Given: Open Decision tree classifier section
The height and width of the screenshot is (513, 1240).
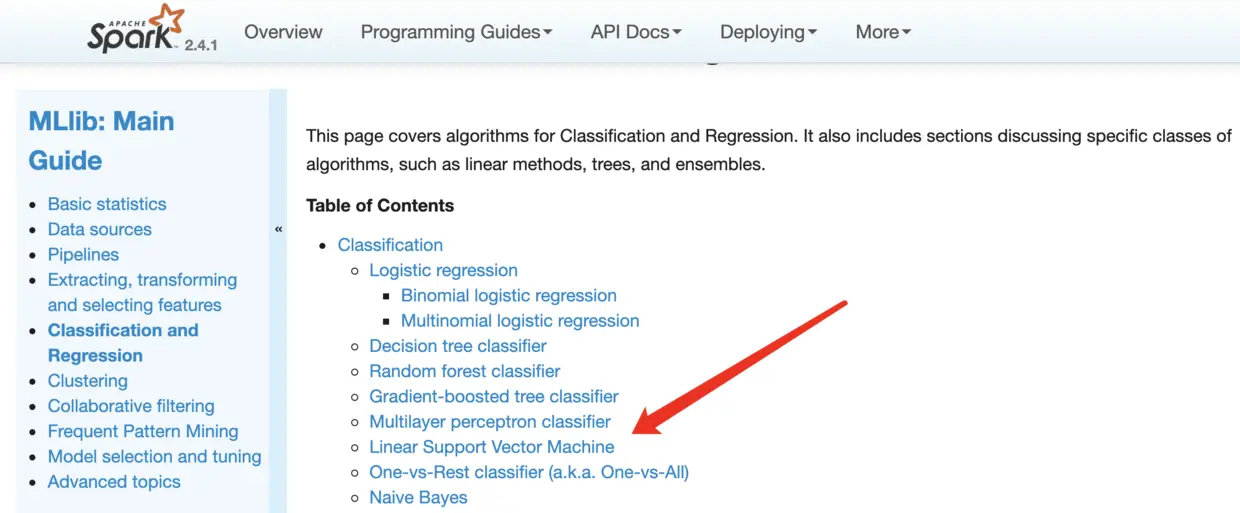Looking at the screenshot, I should pos(458,346).
